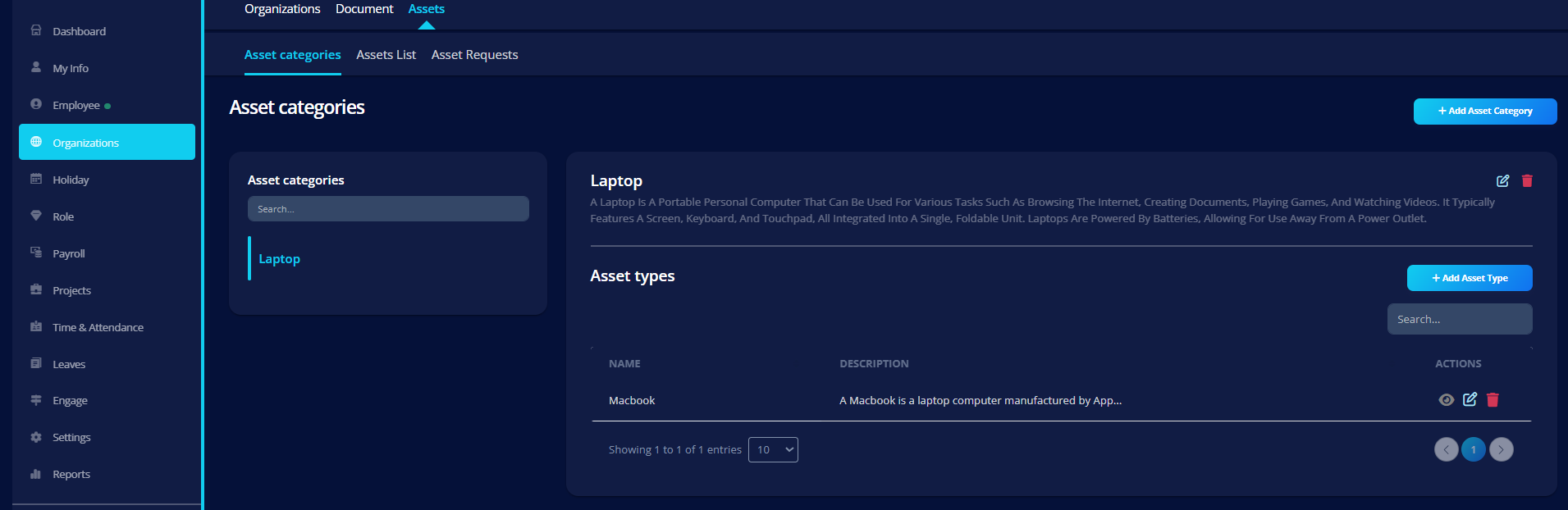Open Payroll icon in sidebar
This screenshot has width=1568, height=510.
[x=36, y=253]
